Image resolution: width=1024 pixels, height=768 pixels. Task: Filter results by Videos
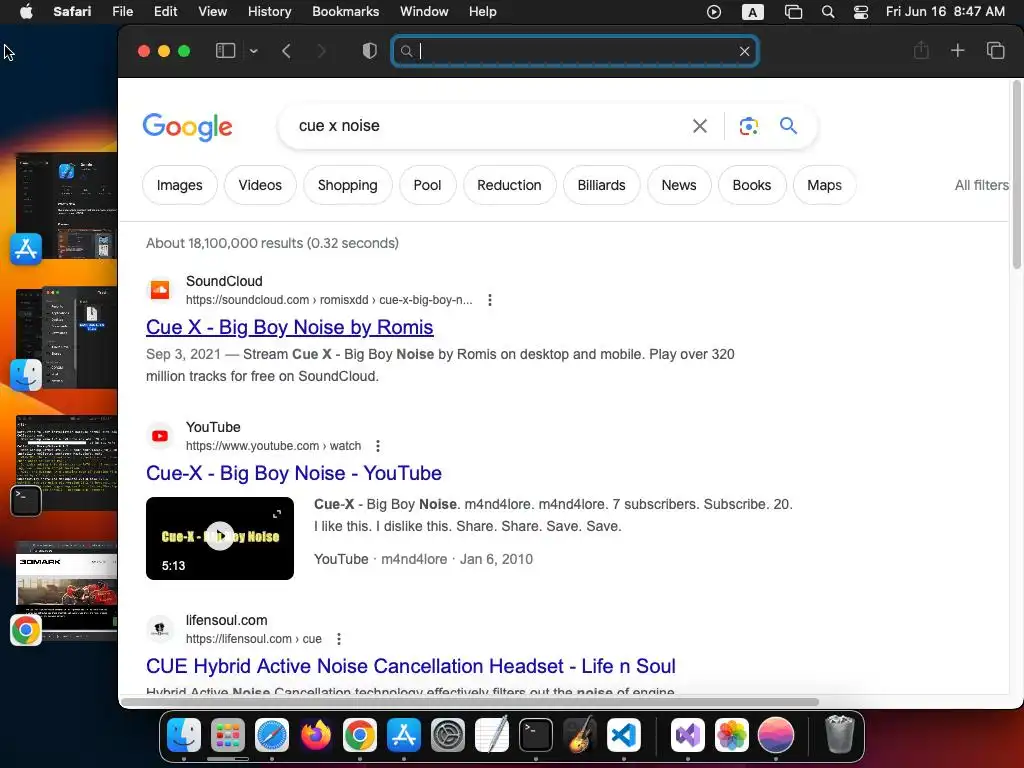[260, 185]
